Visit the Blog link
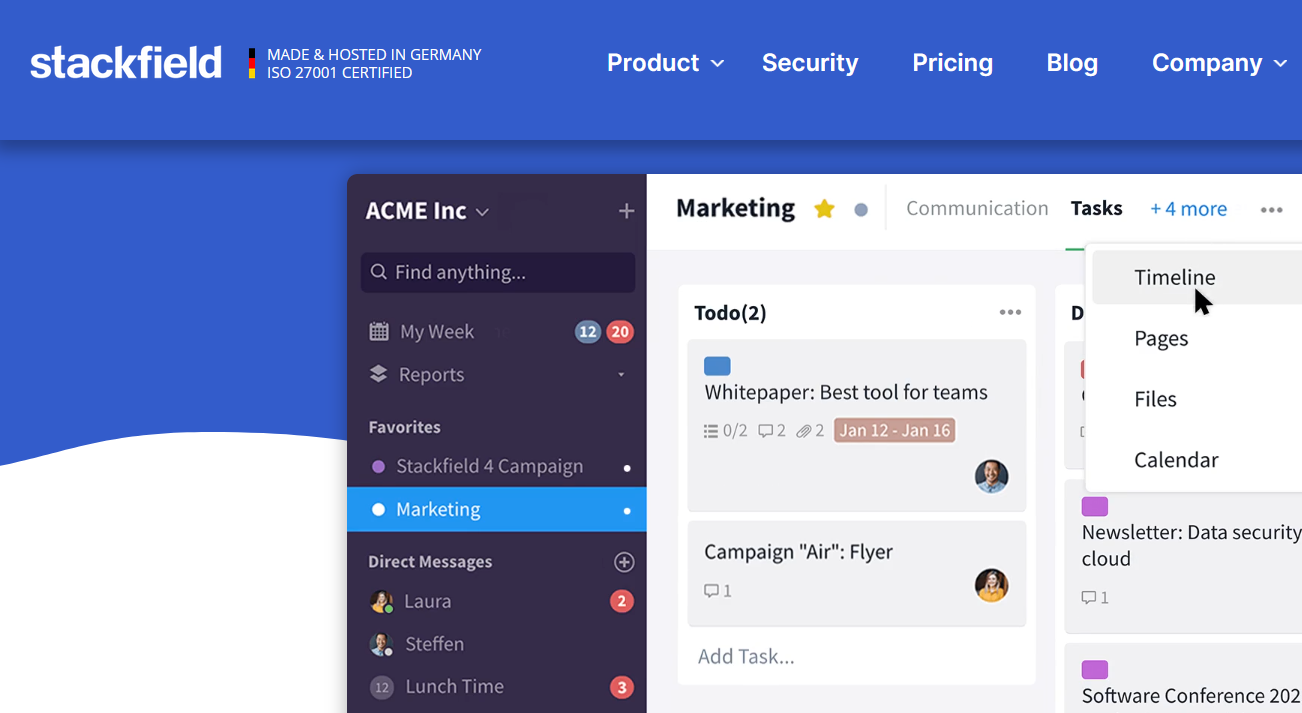The height and width of the screenshot is (713, 1302). (x=1072, y=63)
